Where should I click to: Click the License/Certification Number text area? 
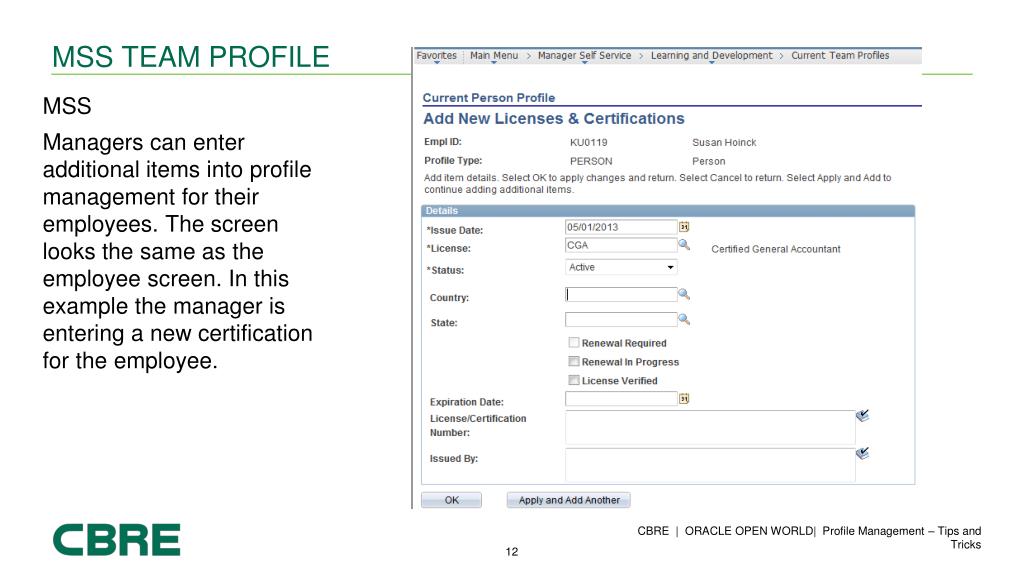[x=711, y=428]
